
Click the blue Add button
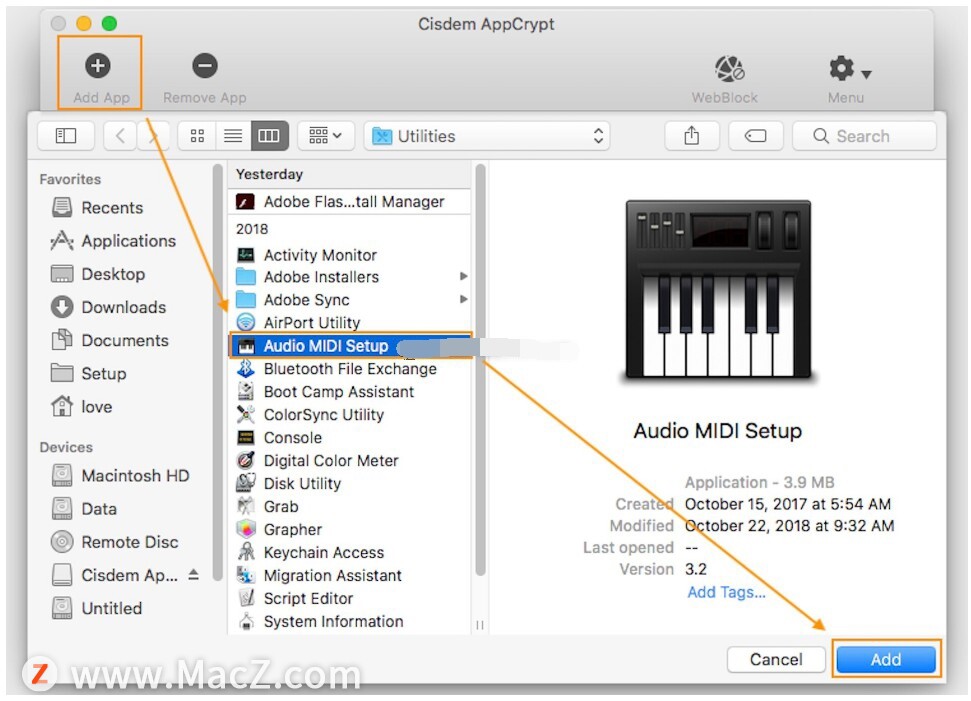coord(886,660)
